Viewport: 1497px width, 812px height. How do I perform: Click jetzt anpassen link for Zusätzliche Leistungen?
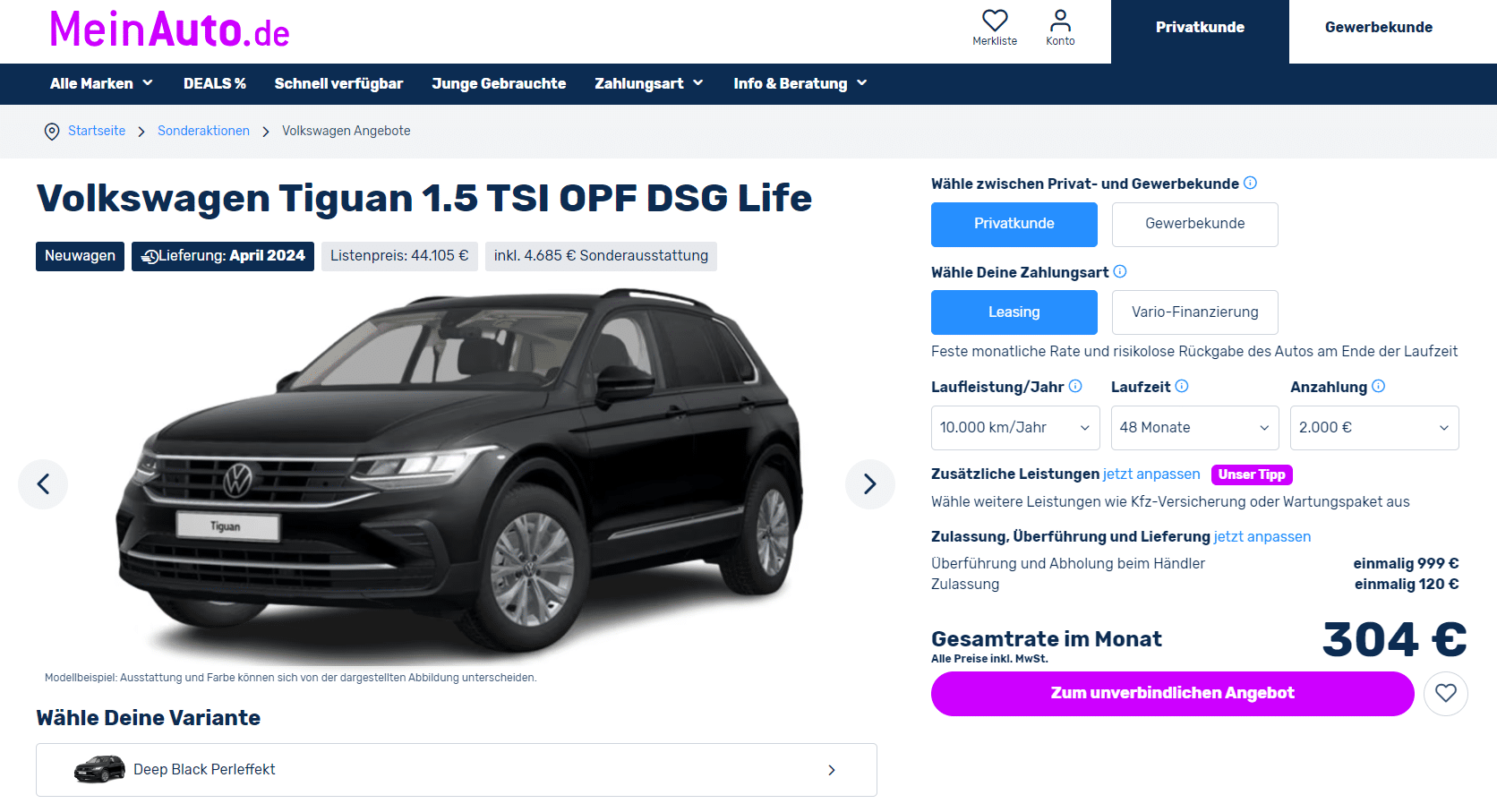point(1151,474)
